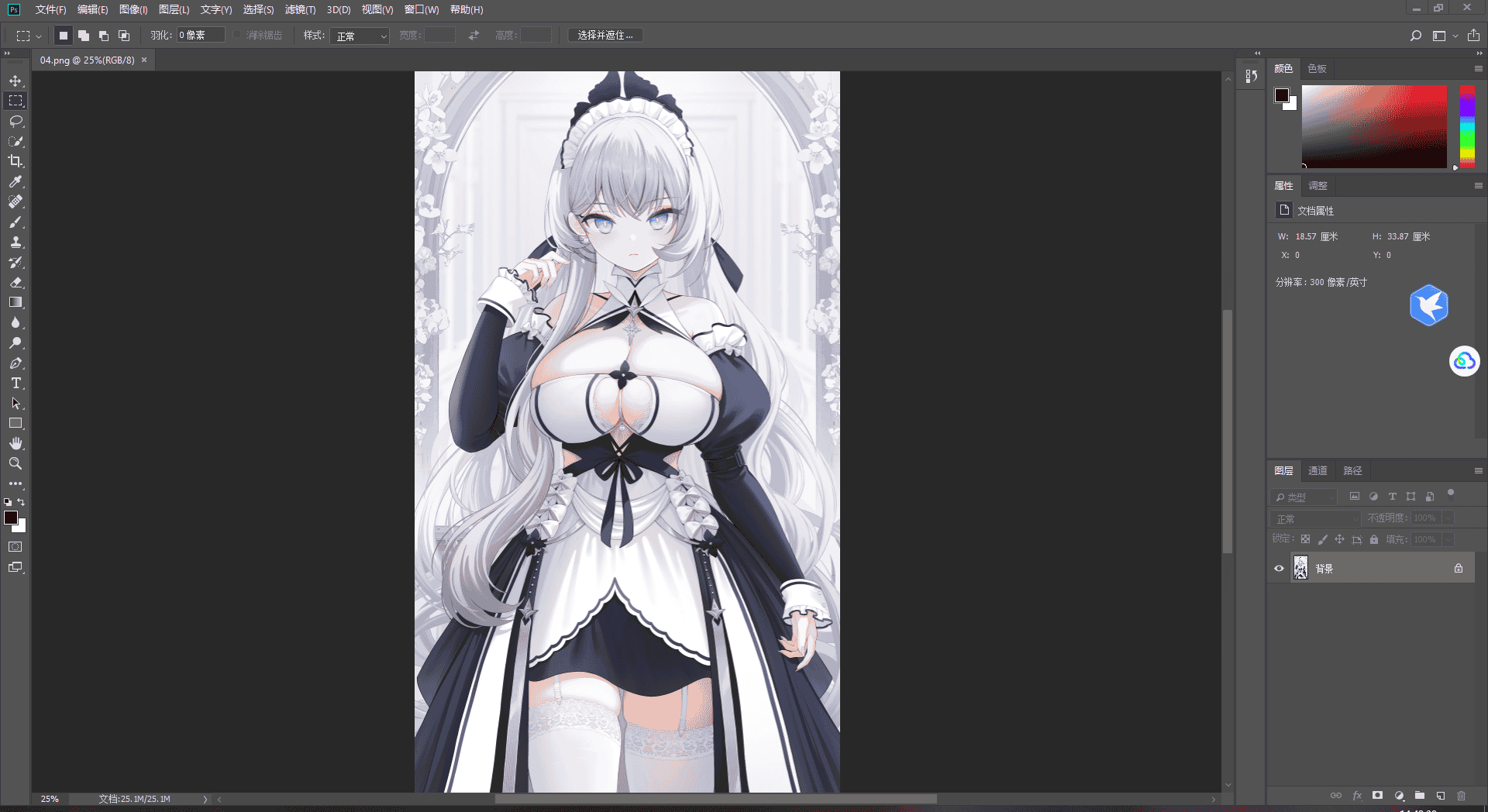The image size is (1488, 812).
Task: Select the Move tool
Action: 15,81
